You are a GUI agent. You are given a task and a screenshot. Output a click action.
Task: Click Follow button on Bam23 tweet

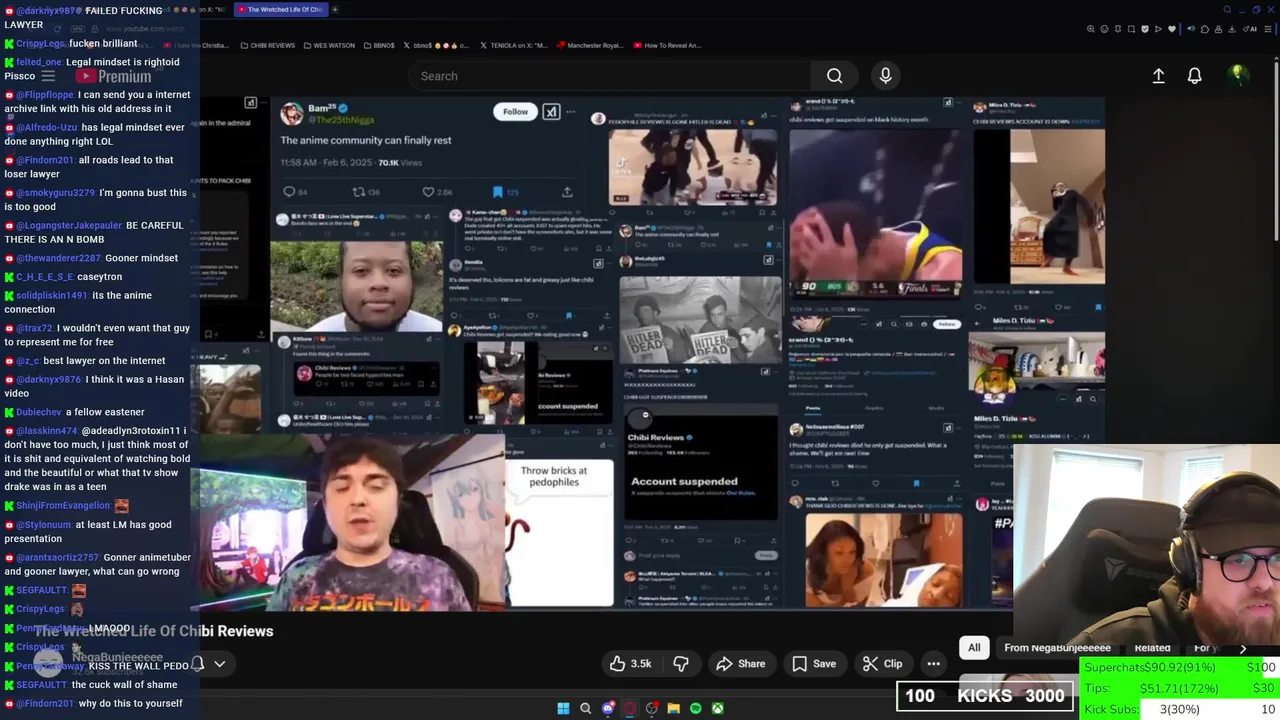515,112
